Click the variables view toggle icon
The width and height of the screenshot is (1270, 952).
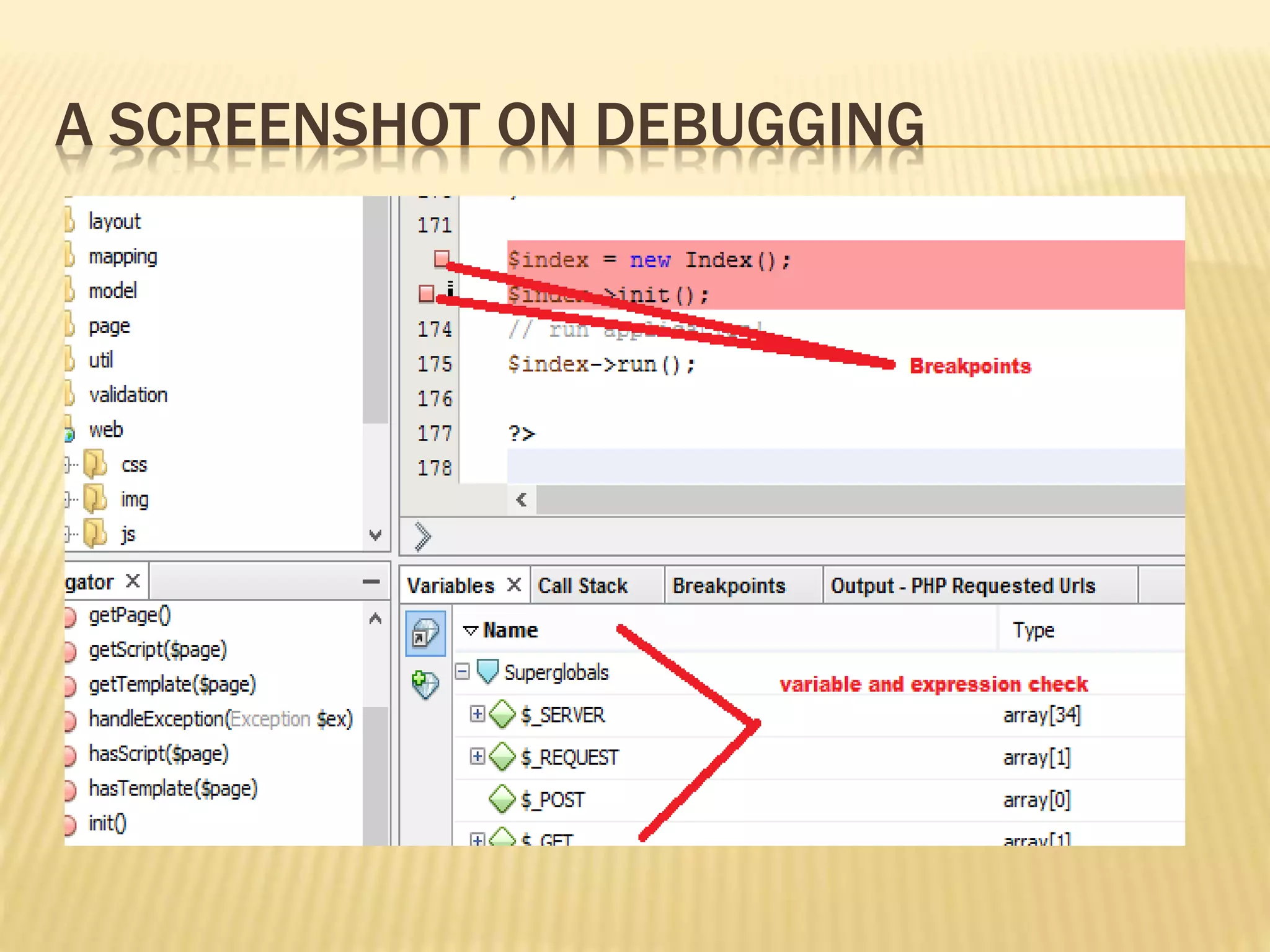pyautogui.click(x=425, y=633)
